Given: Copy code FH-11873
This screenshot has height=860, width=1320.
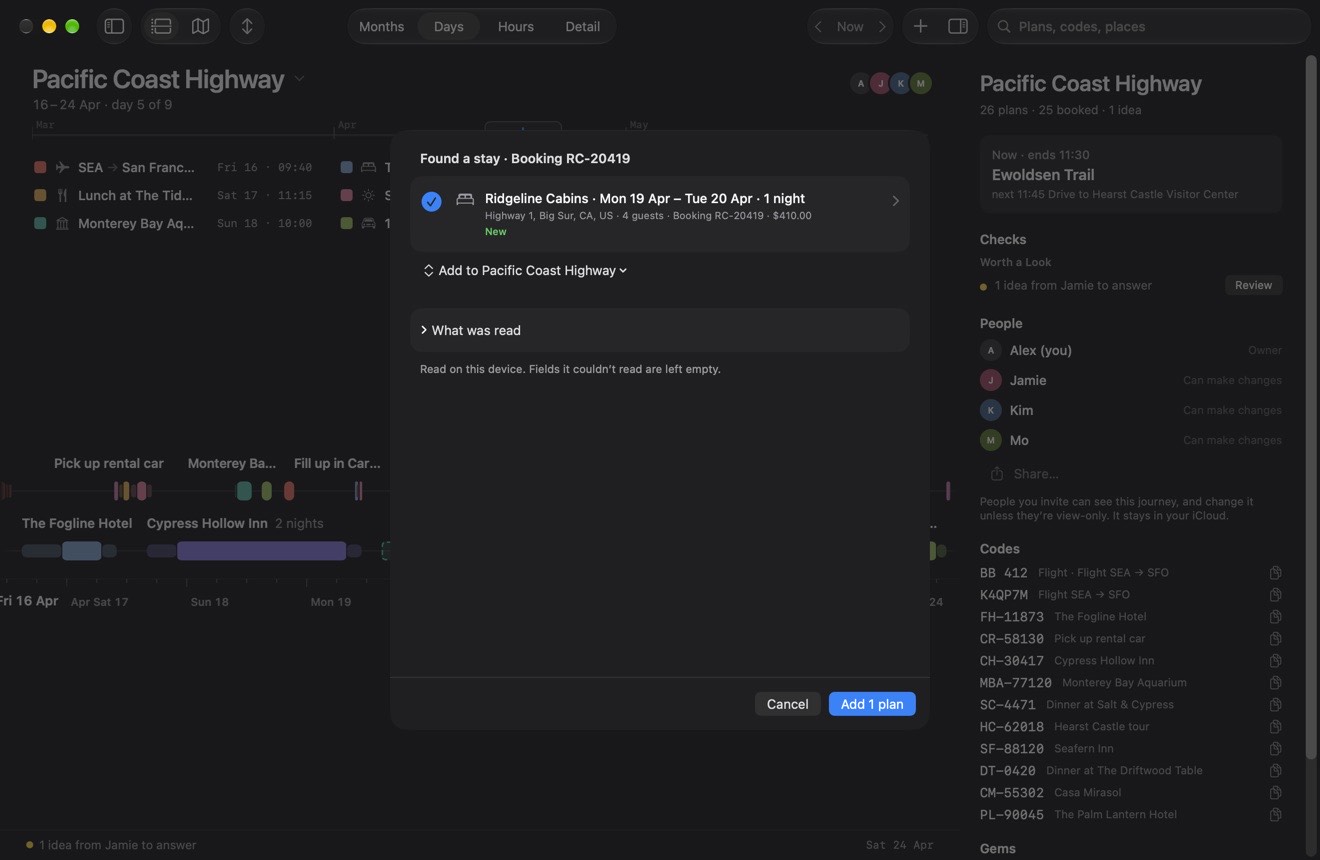Looking at the screenshot, I should click(1275, 617).
